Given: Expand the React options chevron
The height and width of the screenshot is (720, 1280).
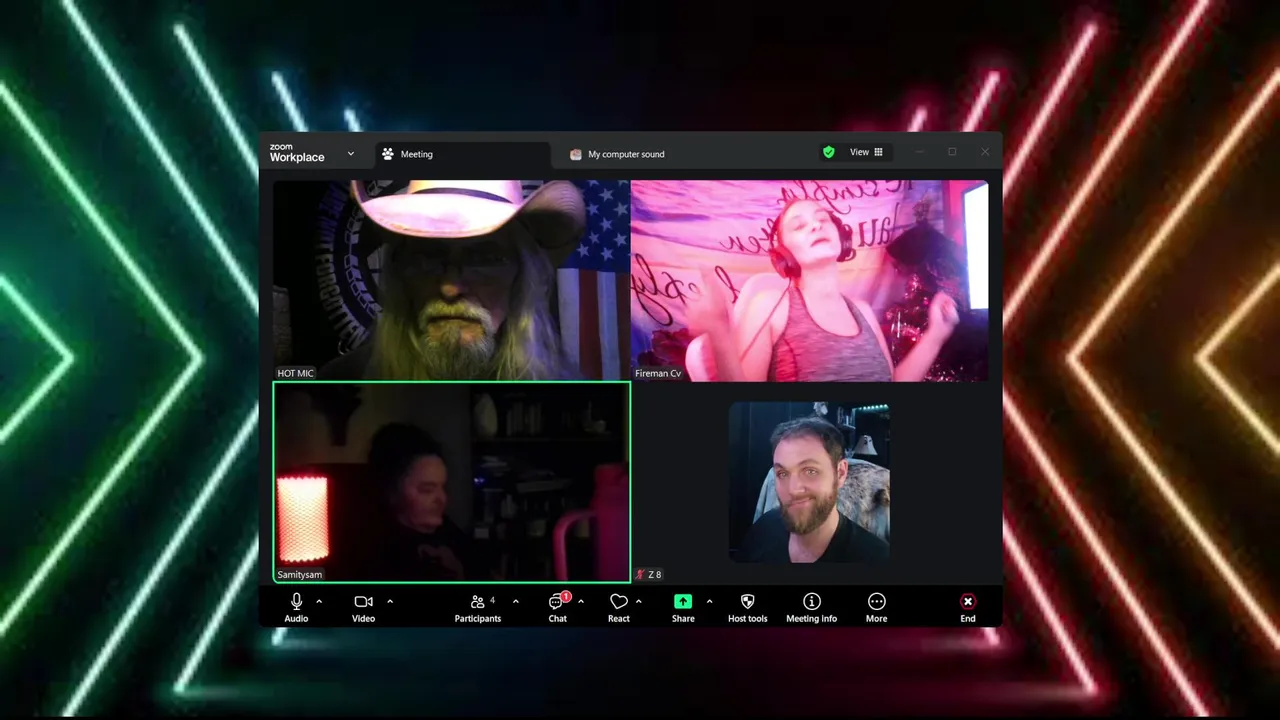Looking at the screenshot, I should coord(639,601).
